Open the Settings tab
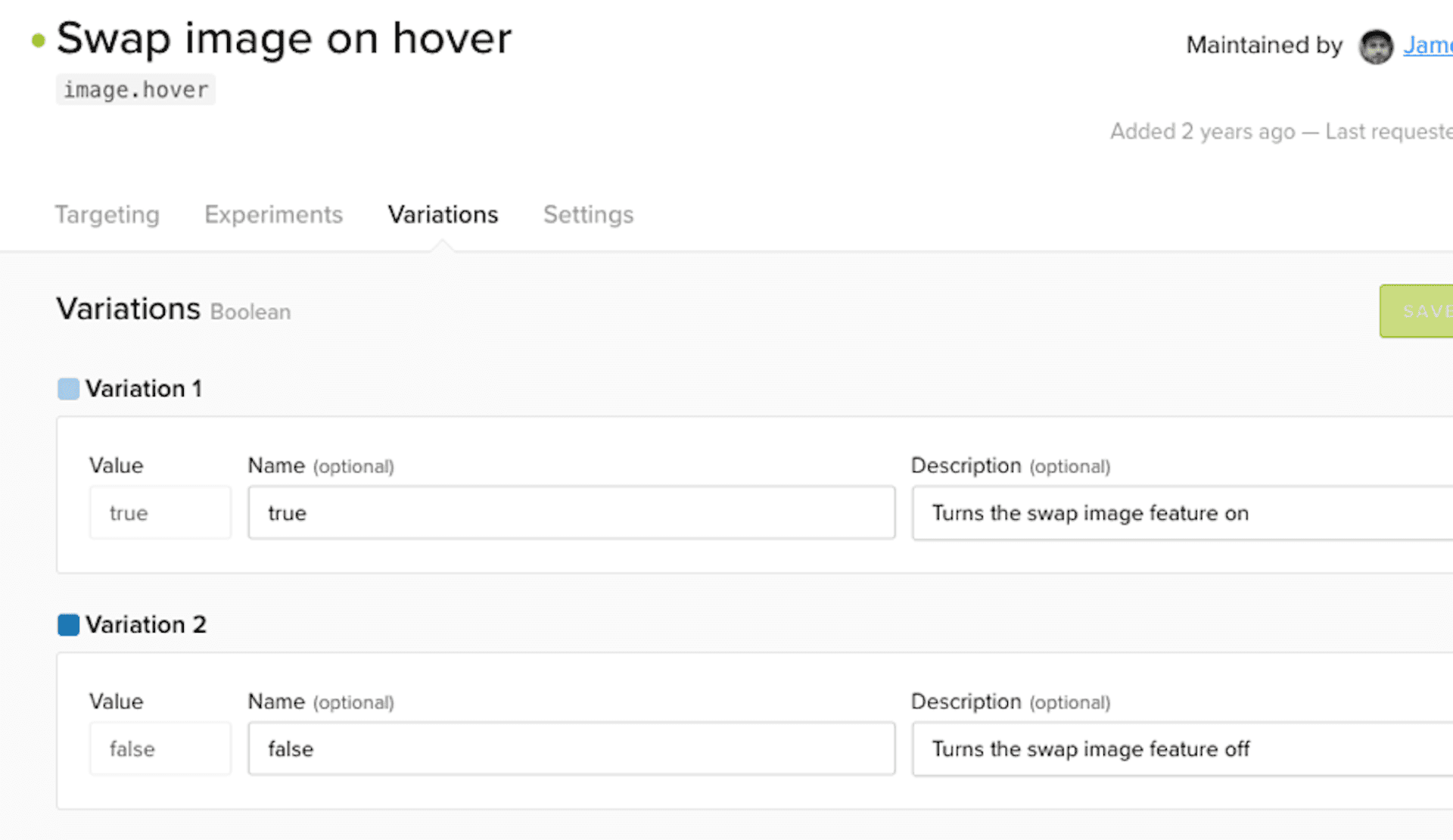Viewport: 1453px width, 840px height. pos(588,215)
